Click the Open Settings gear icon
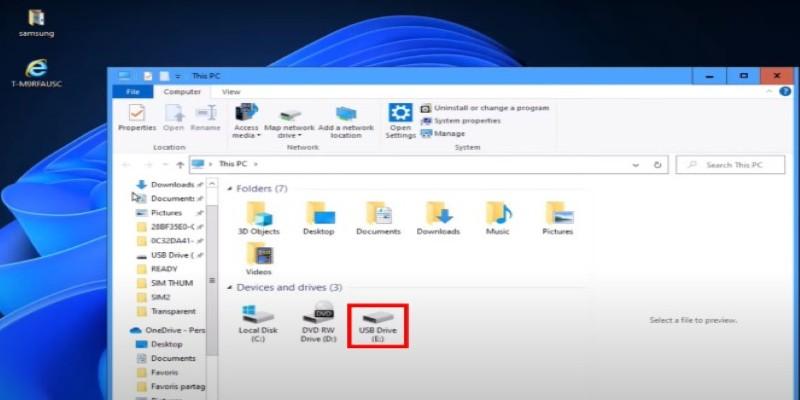 point(400,113)
